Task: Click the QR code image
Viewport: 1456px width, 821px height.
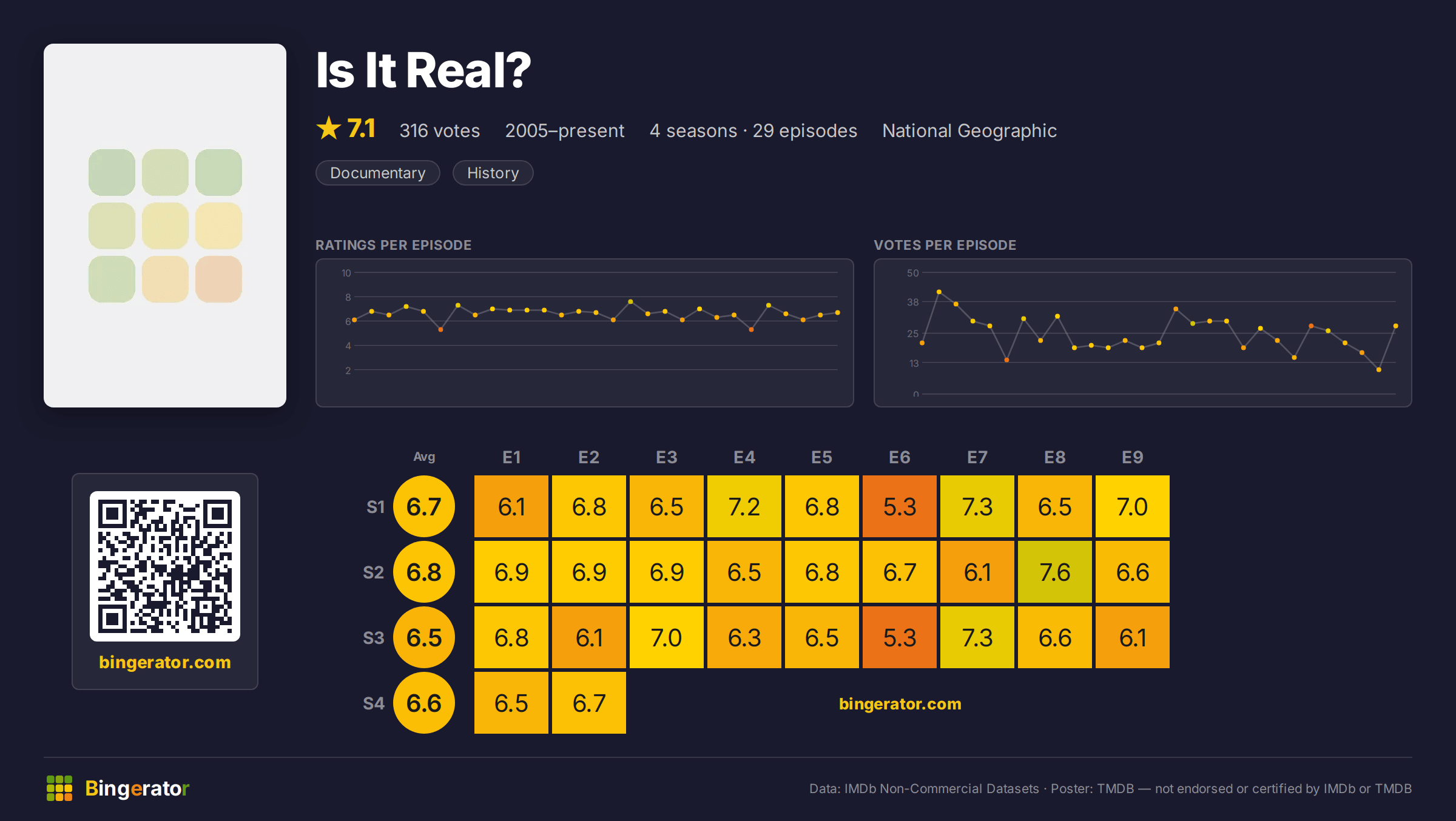Action: tap(165, 566)
